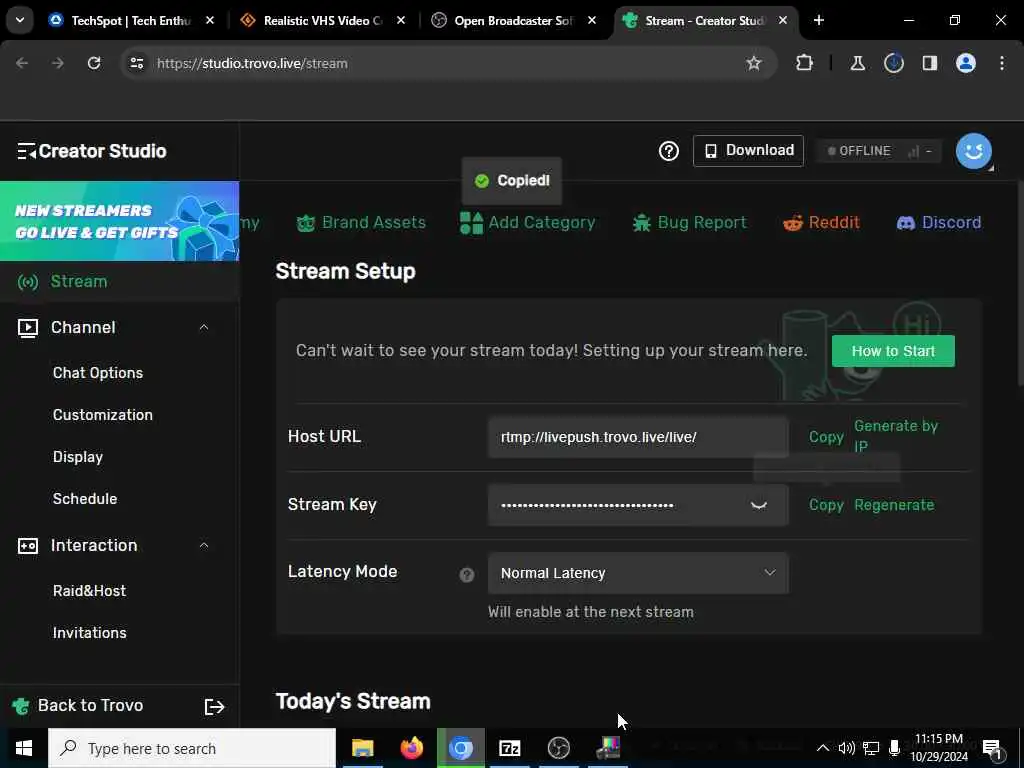This screenshot has width=1024, height=768.
Task: Launch Firefox from taskbar
Action: (x=411, y=748)
